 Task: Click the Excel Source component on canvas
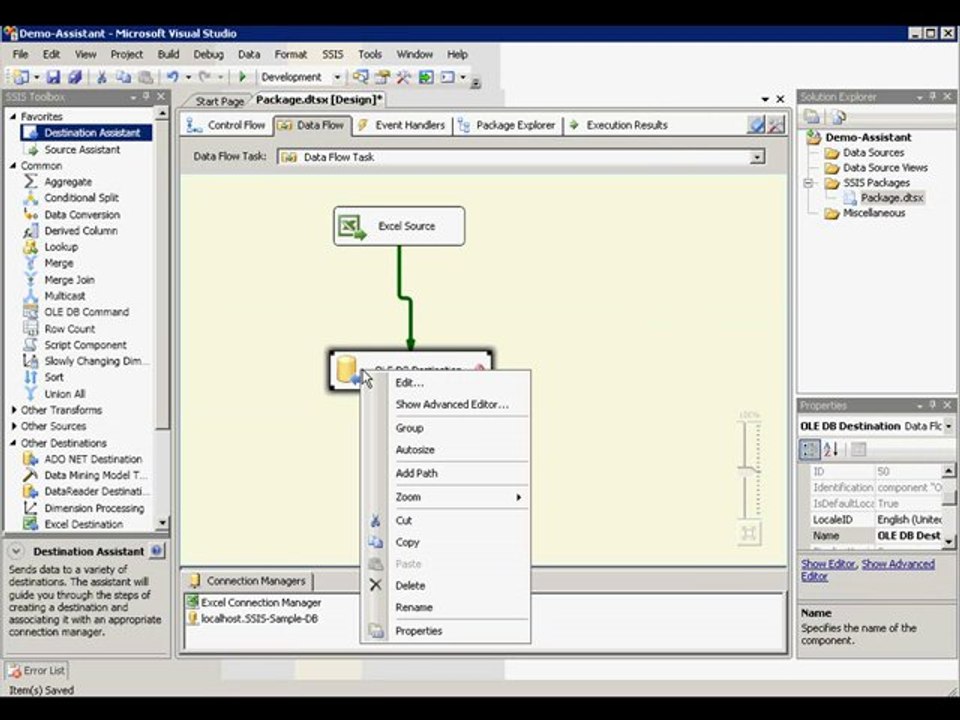point(399,226)
